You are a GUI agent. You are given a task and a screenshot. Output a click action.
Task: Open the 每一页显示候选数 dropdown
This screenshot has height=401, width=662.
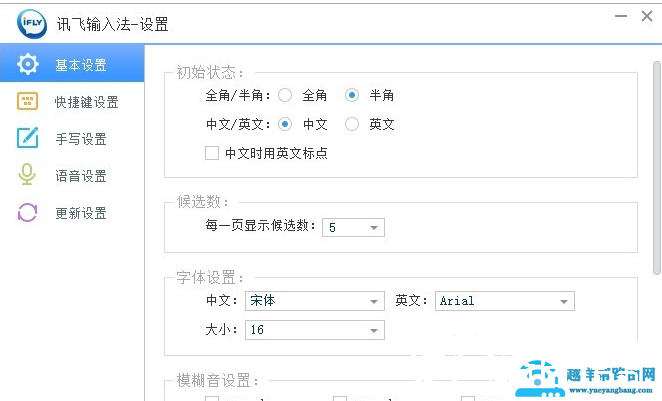pos(353,228)
